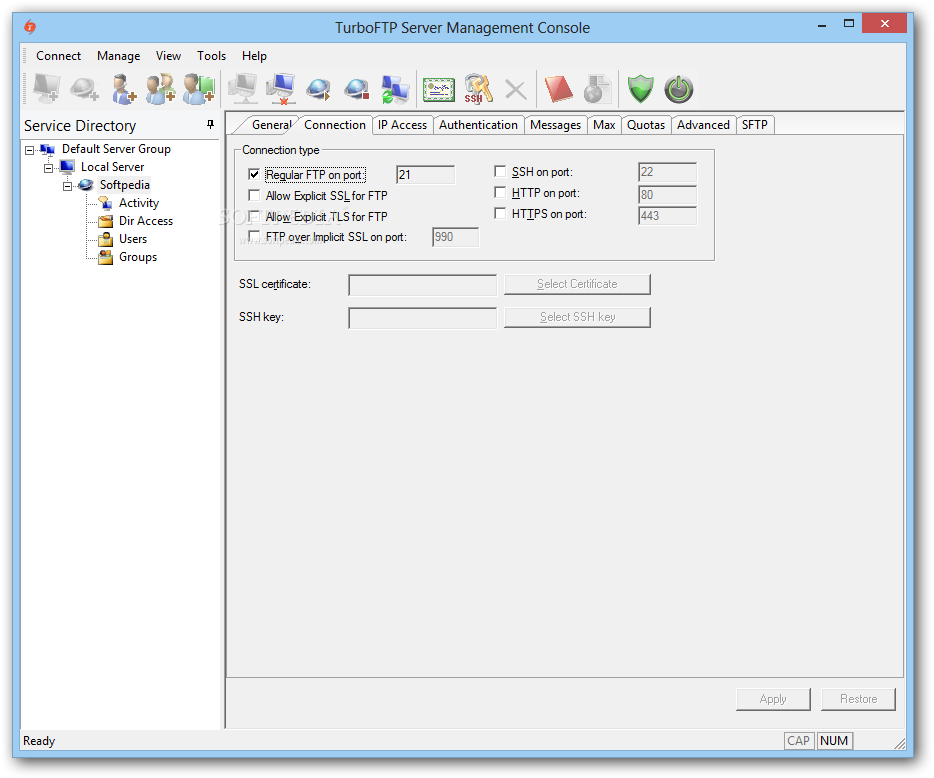
Task: Switch to the Authentication tab
Action: point(478,125)
